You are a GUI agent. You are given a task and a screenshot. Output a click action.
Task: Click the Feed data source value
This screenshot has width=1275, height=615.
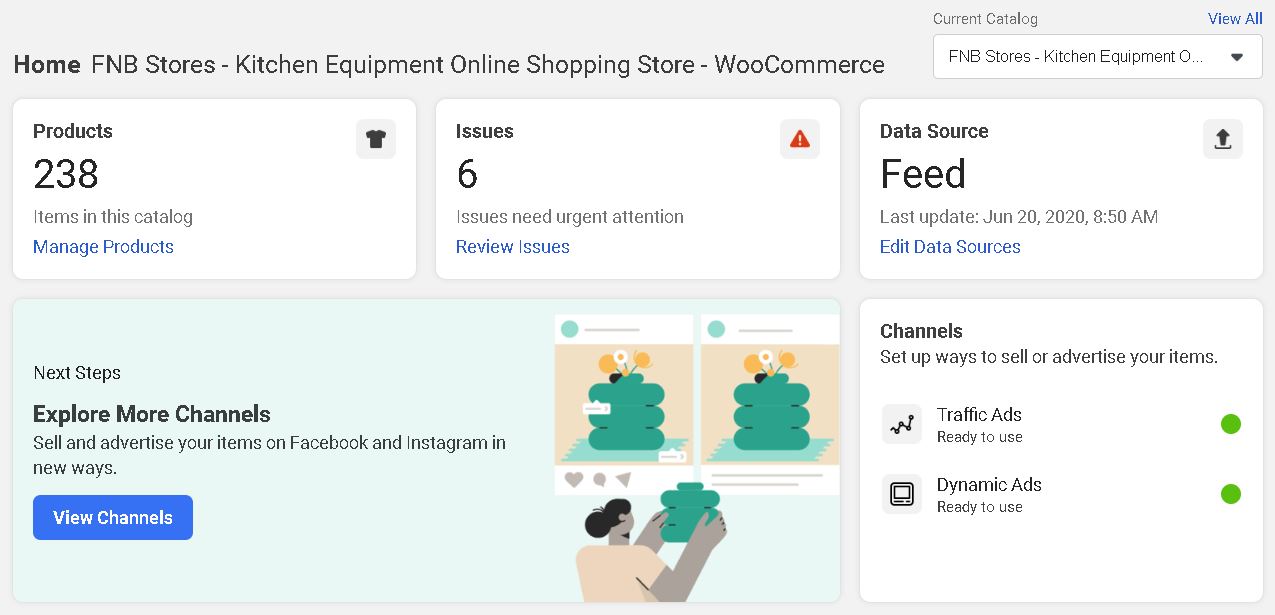click(923, 174)
